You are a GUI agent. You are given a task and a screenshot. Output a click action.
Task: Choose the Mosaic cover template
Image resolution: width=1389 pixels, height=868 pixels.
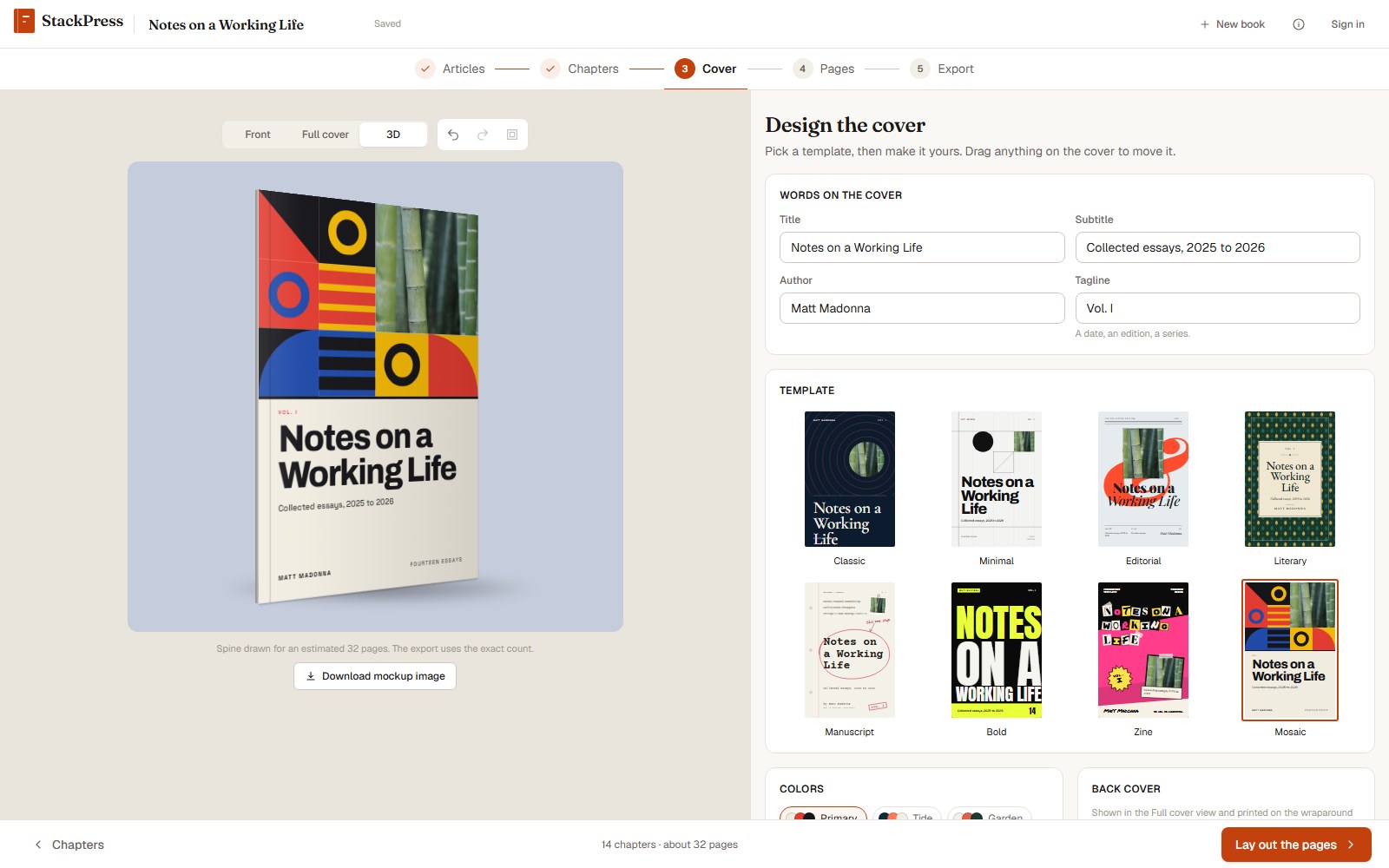click(x=1290, y=650)
